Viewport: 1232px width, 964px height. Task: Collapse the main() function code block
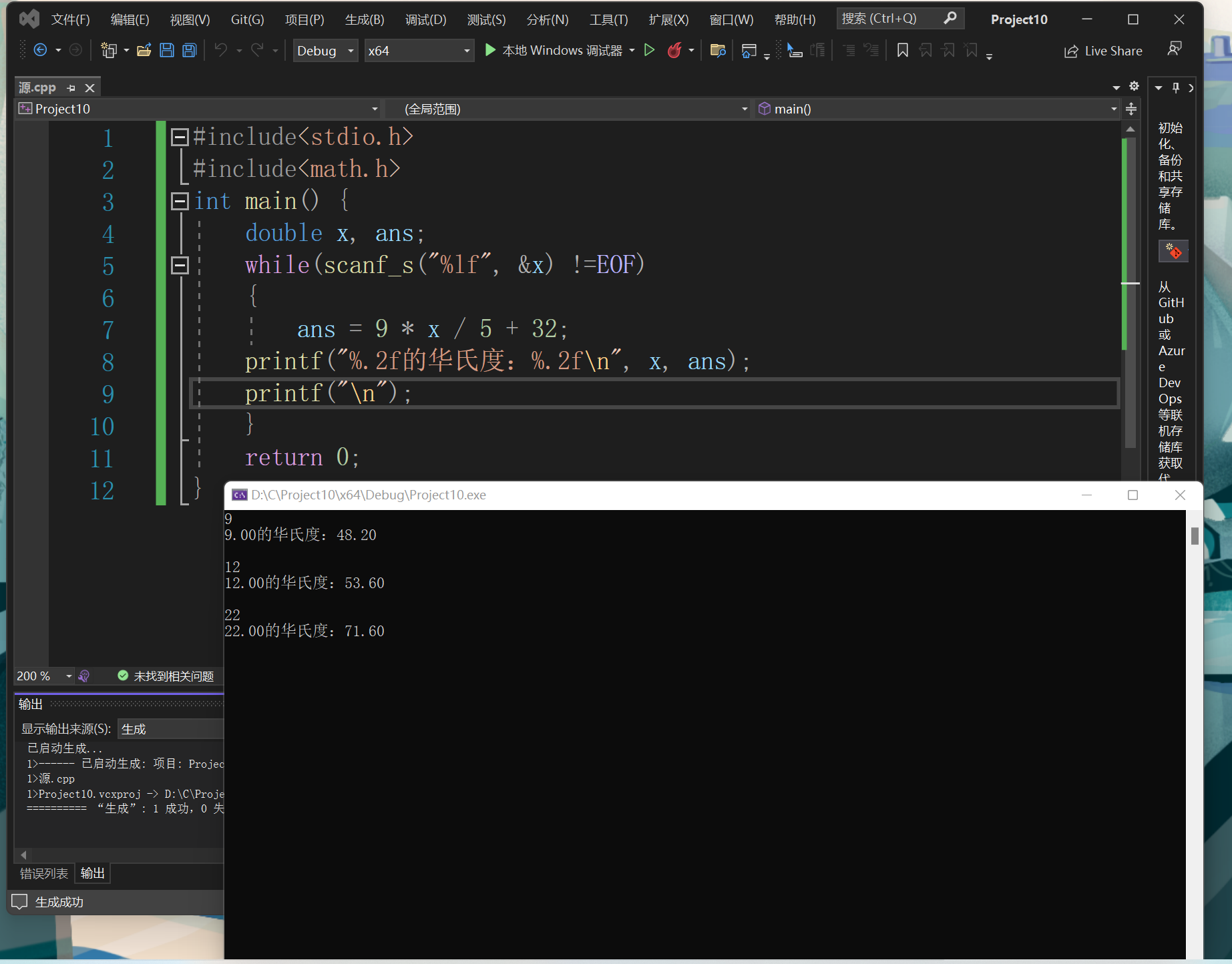[179, 201]
